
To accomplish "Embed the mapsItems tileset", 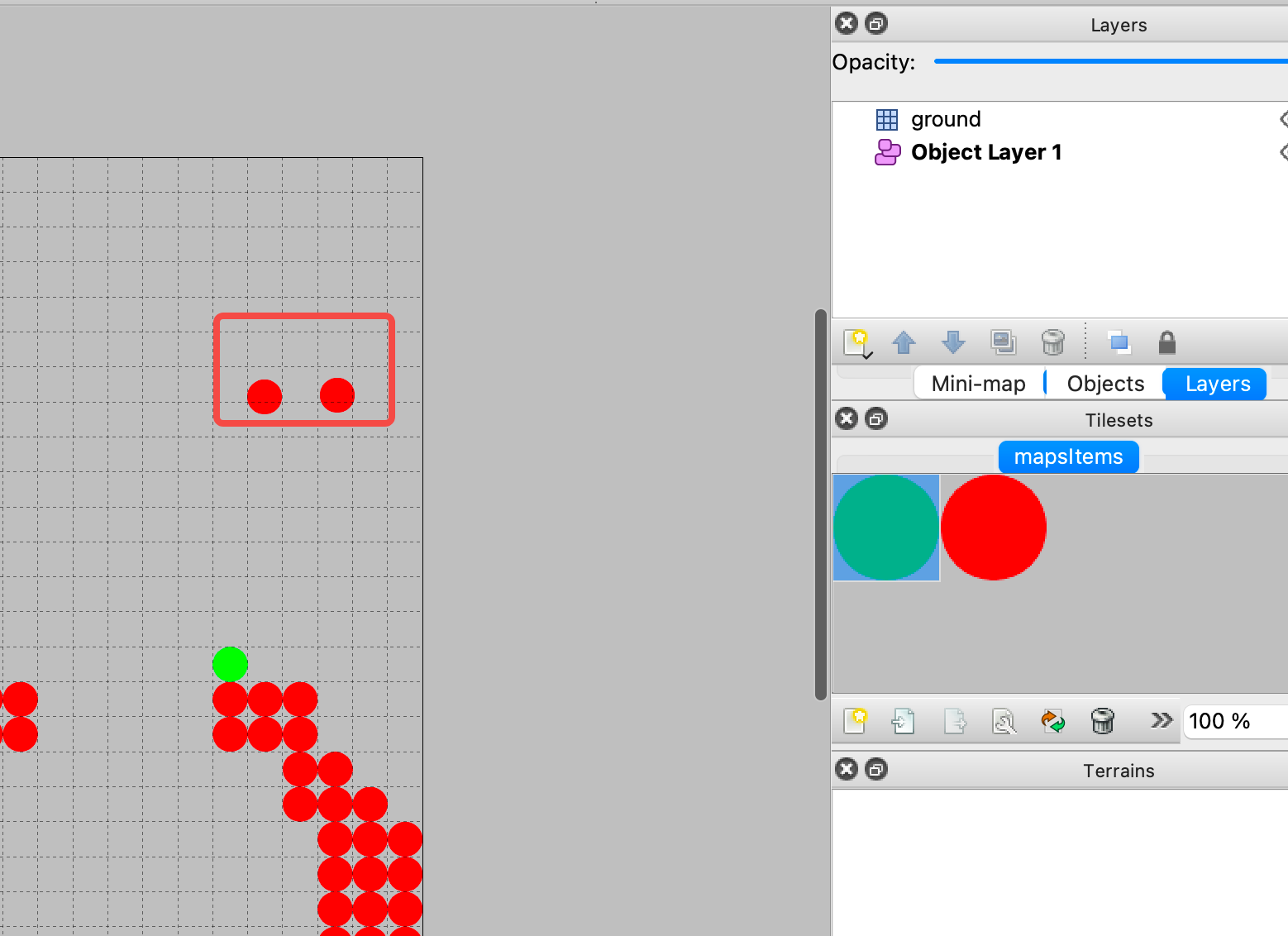I will pyautogui.click(x=904, y=721).
